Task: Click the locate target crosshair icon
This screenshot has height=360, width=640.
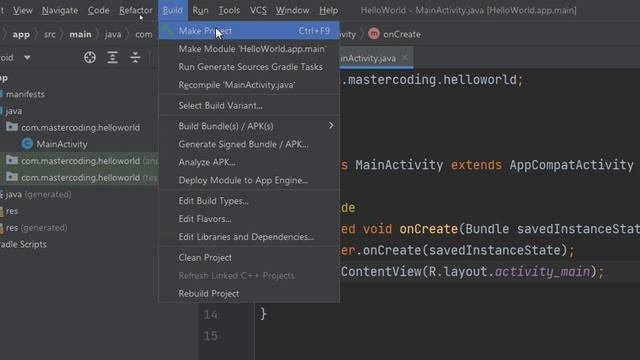Action: [x=90, y=58]
